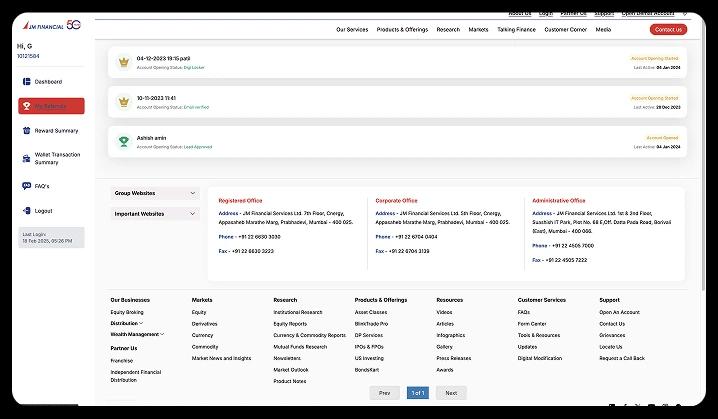Open the Customer Corner menu
This screenshot has height=419, width=718.
point(566,29)
